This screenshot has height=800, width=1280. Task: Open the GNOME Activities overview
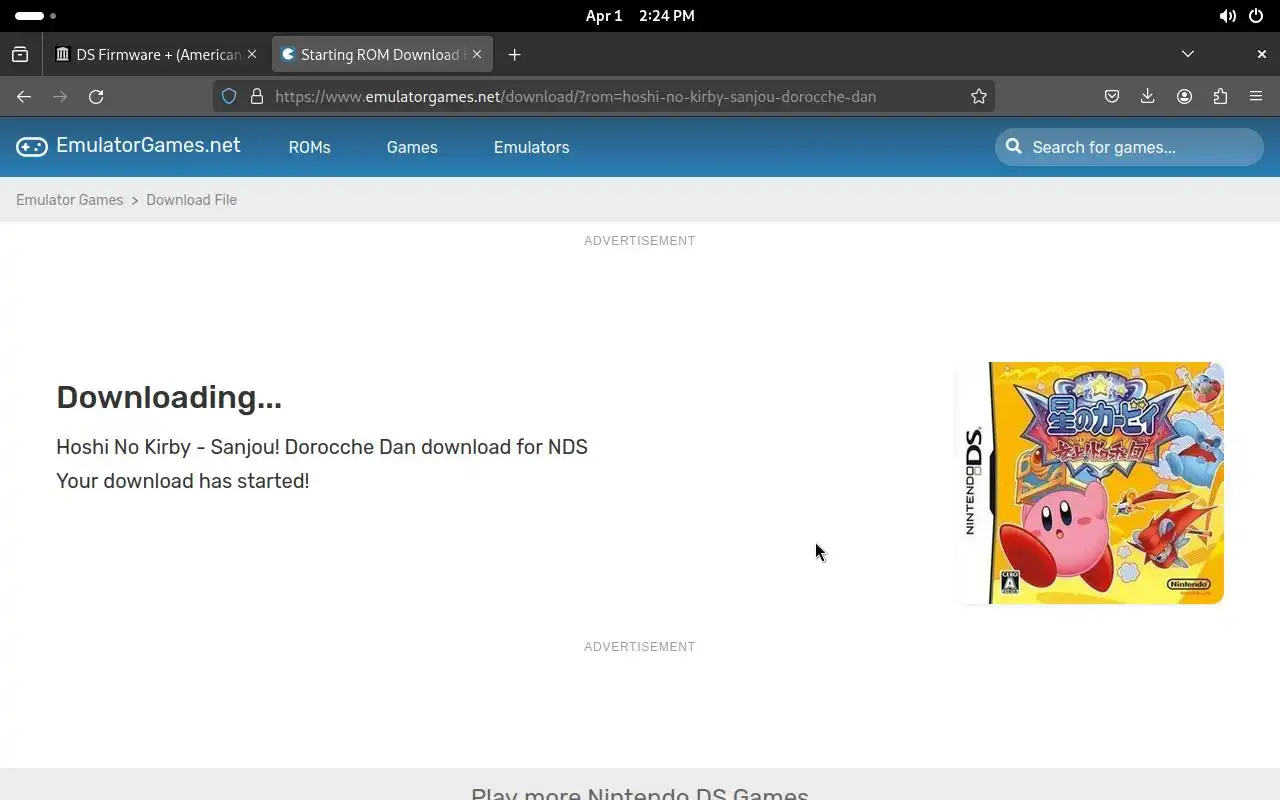point(35,16)
